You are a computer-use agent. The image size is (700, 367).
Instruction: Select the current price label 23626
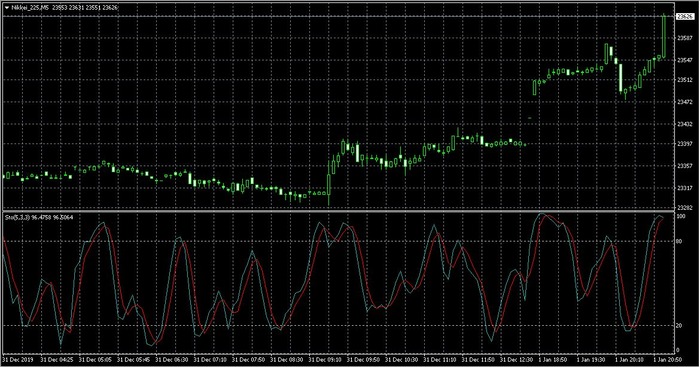click(685, 17)
